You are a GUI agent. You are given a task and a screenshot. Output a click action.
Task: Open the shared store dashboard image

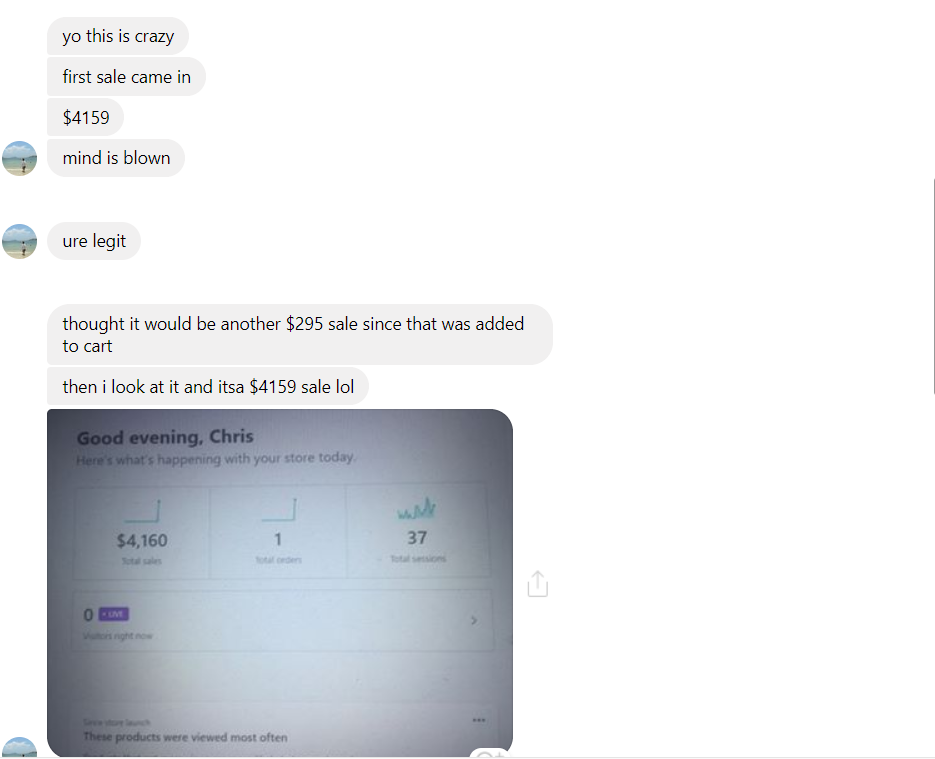coord(280,583)
